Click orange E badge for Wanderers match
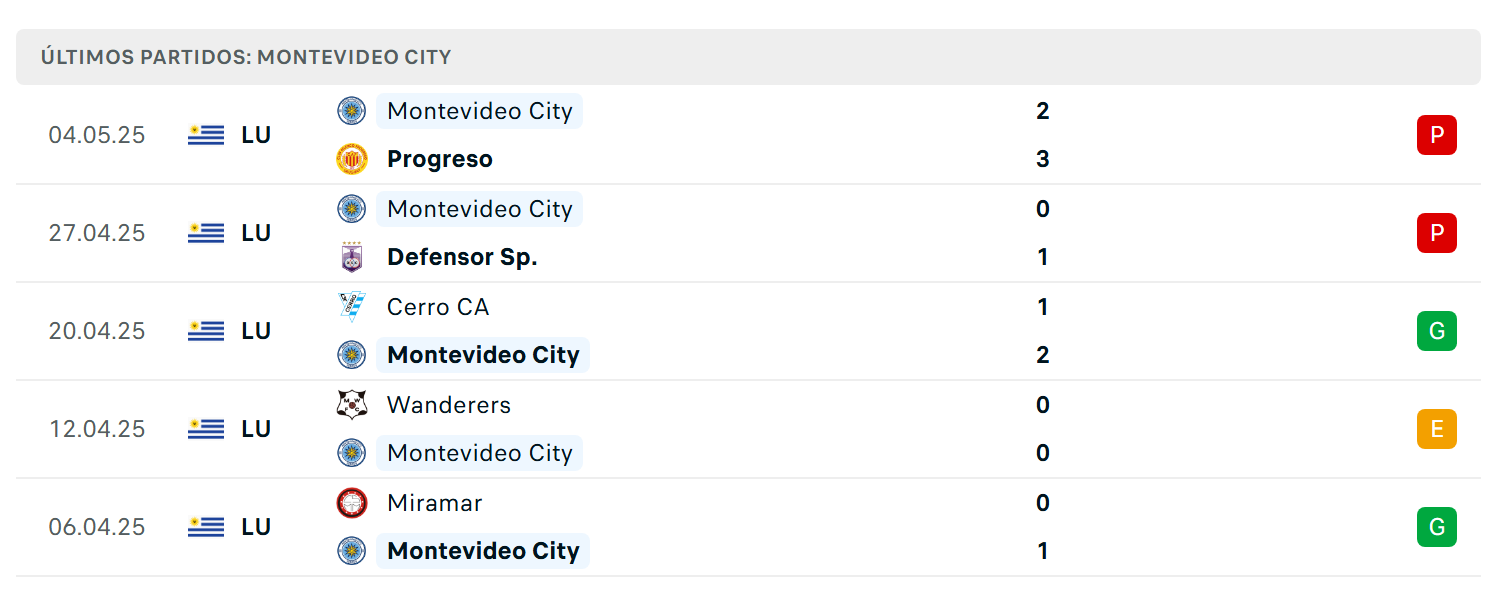The image size is (1498, 596). coord(1436,429)
